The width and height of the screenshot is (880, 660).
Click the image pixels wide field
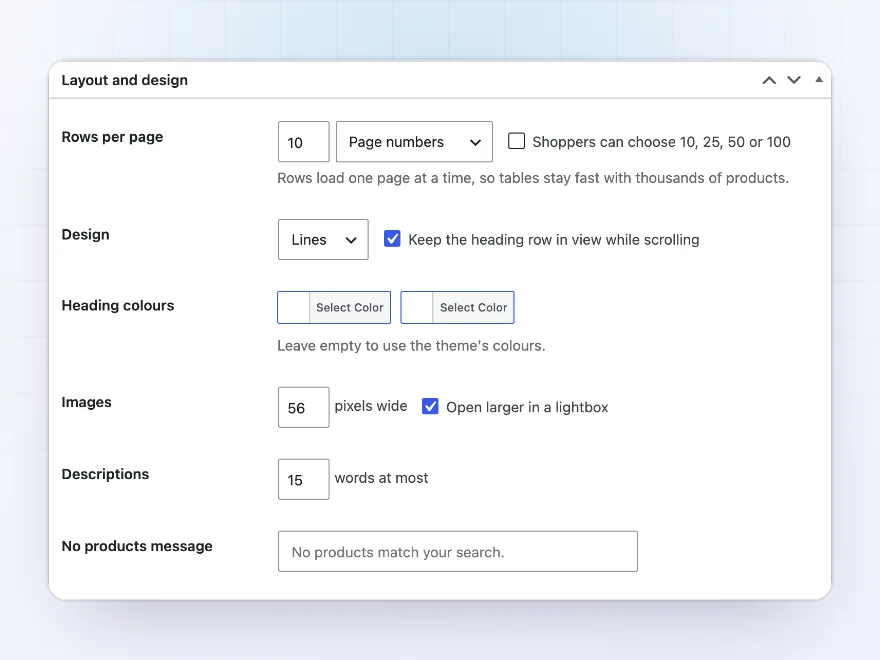(x=304, y=407)
